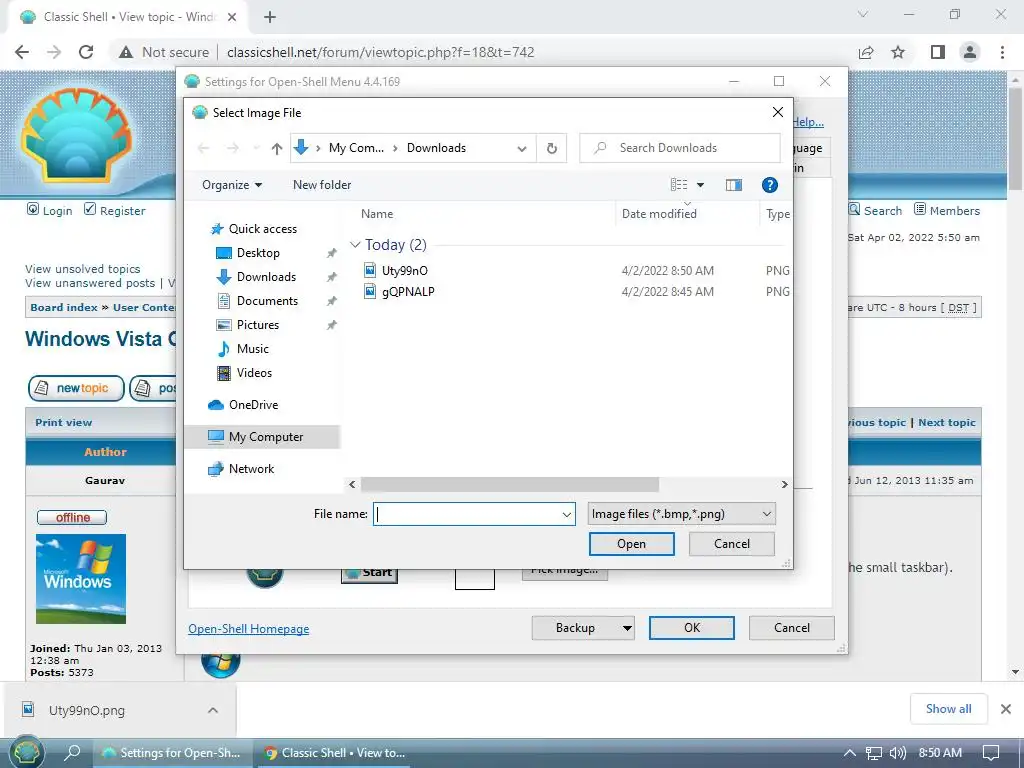This screenshot has height=768, width=1024.
Task: Click the view layout icon in dialog toolbar
Action: coord(679,185)
